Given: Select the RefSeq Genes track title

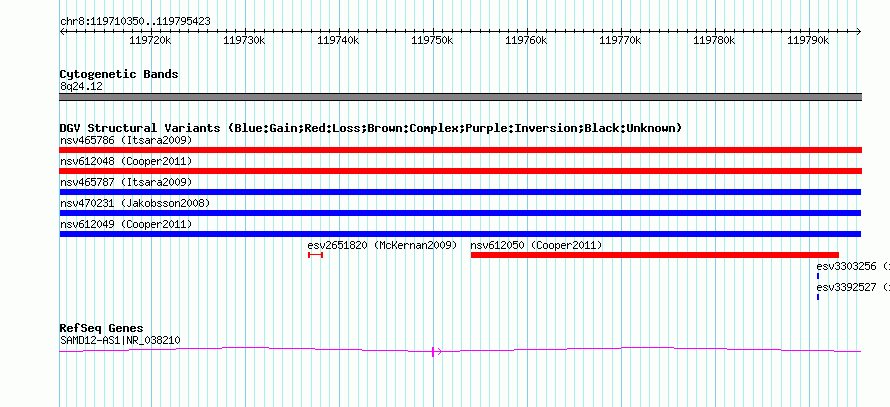Looking at the screenshot, I should point(102,328).
